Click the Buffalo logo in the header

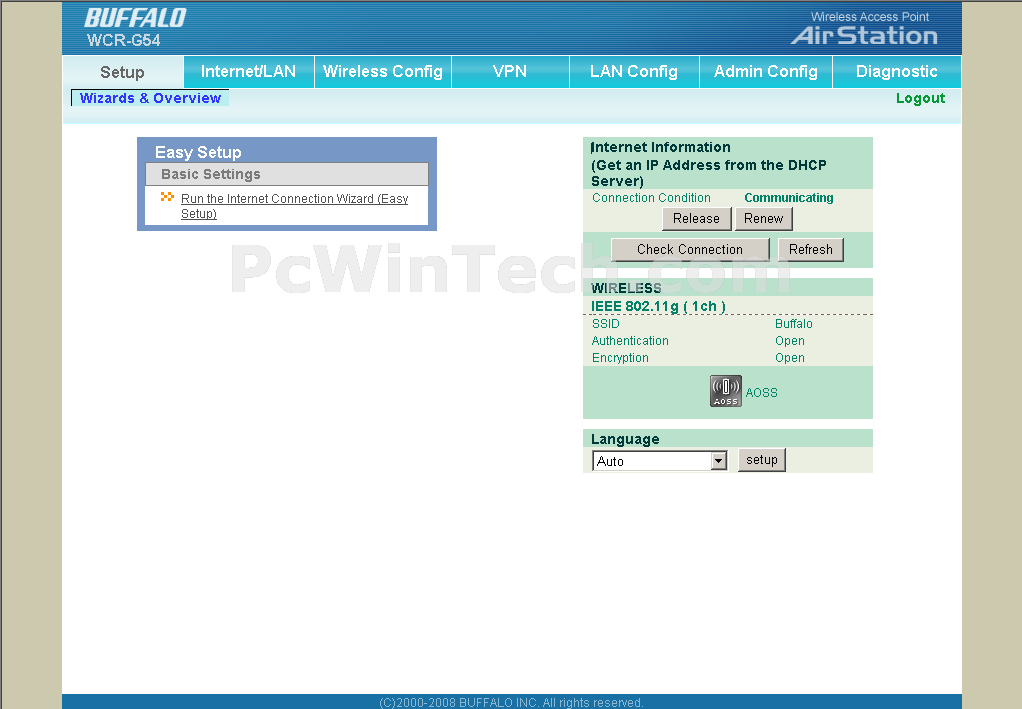point(135,18)
